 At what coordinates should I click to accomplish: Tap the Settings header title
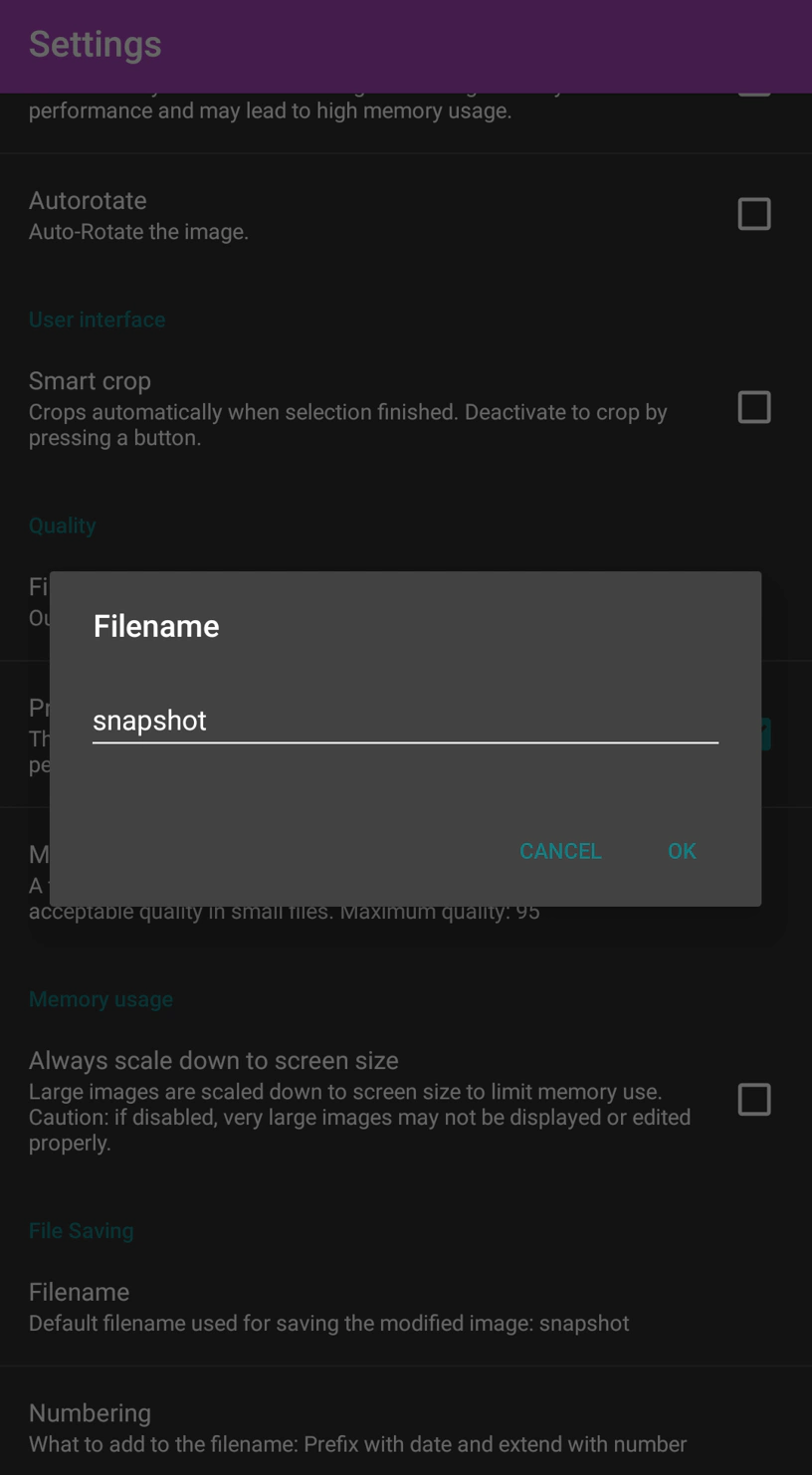click(96, 44)
